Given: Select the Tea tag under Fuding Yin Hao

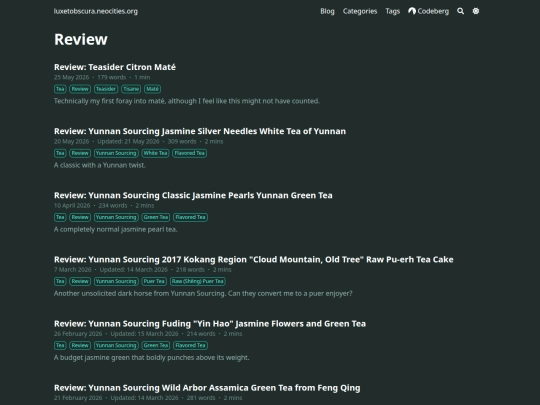Looking at the screenshot, I should click(60, 345).
